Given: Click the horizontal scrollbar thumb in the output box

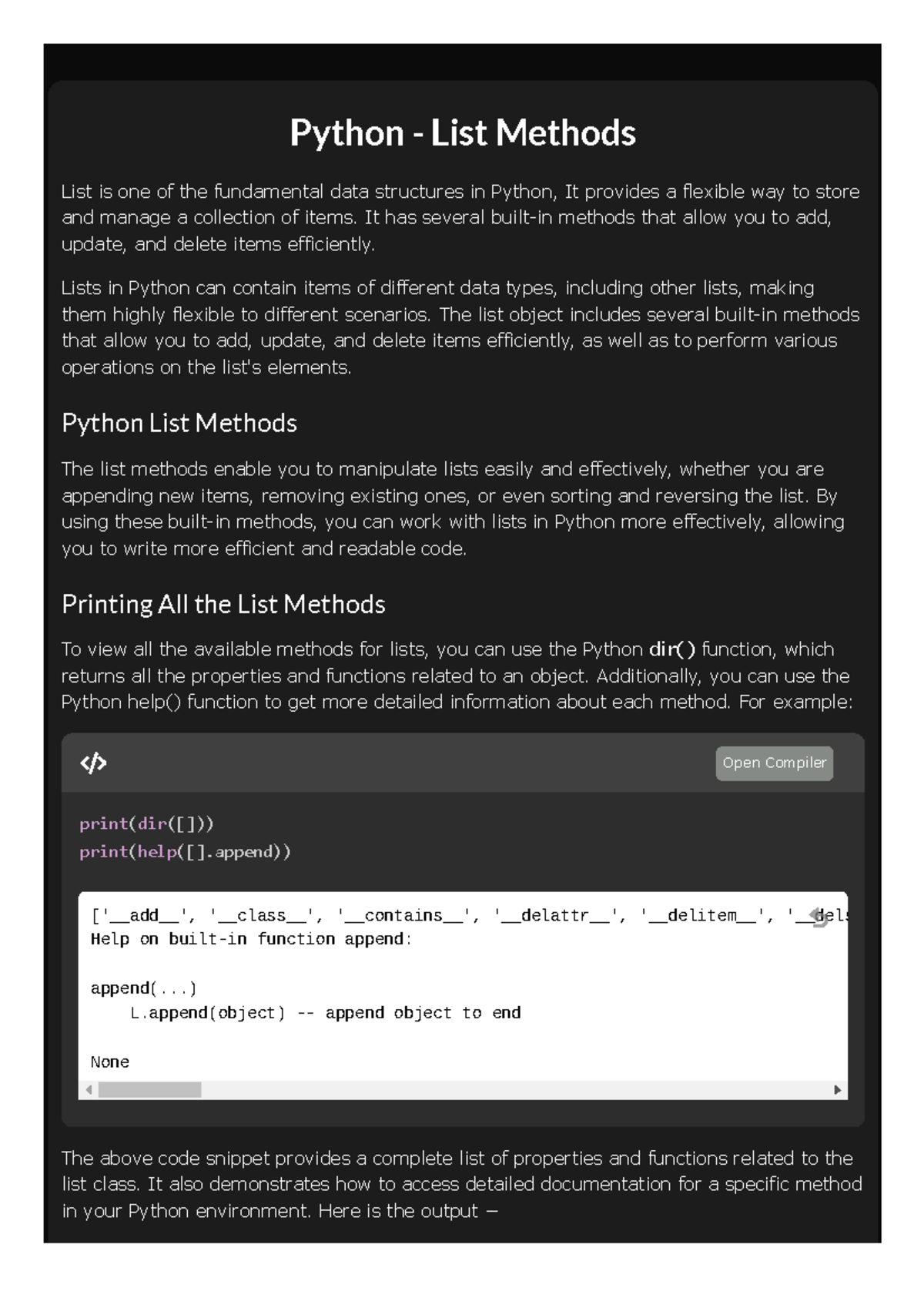Looking at the screenshot, I should (149, 1090).
